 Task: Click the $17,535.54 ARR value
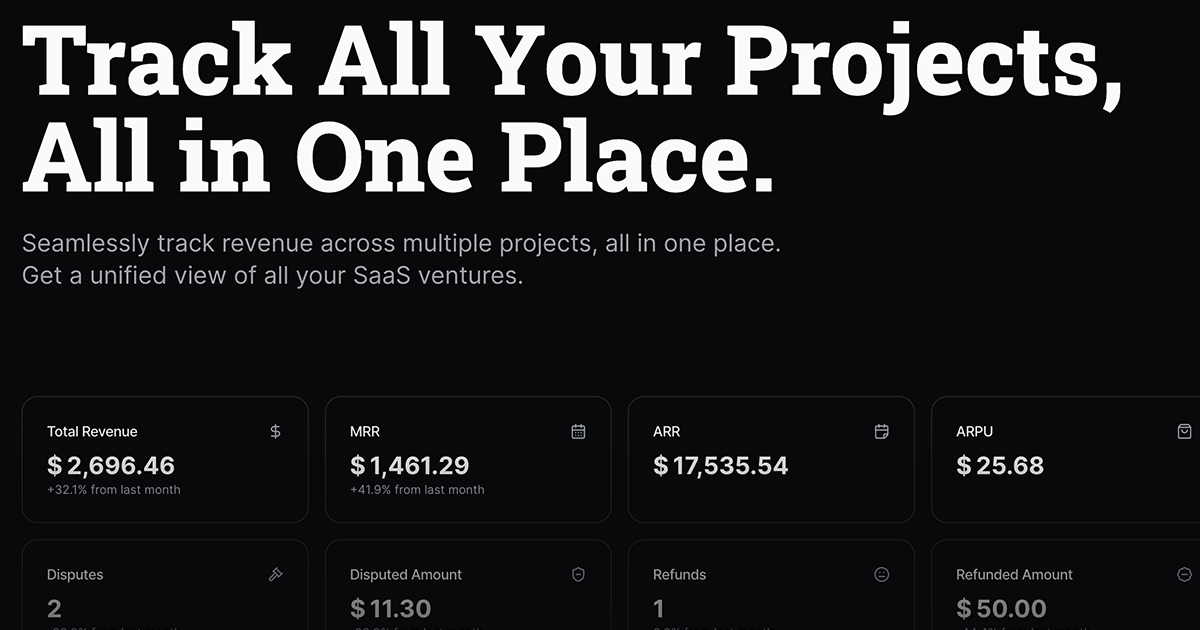click(x=720, y=465)
